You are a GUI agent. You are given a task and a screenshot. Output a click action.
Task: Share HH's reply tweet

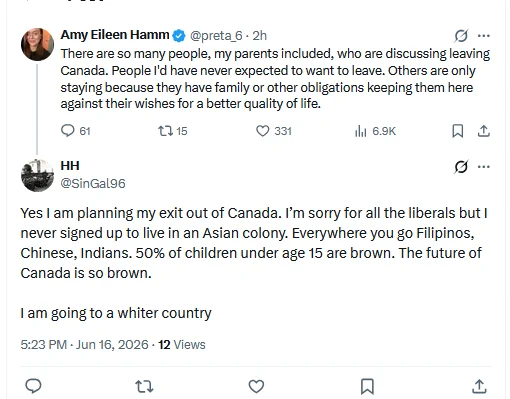pos(479,386)
